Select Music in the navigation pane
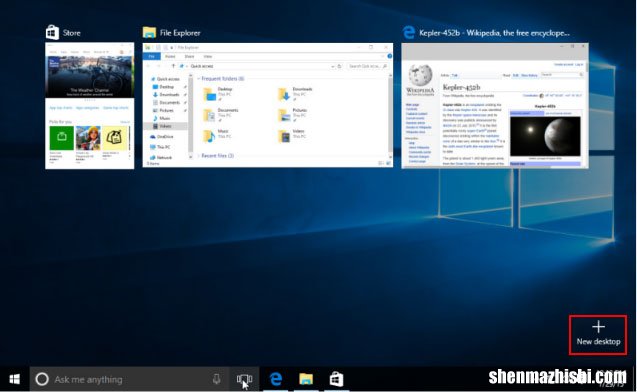 161,118
